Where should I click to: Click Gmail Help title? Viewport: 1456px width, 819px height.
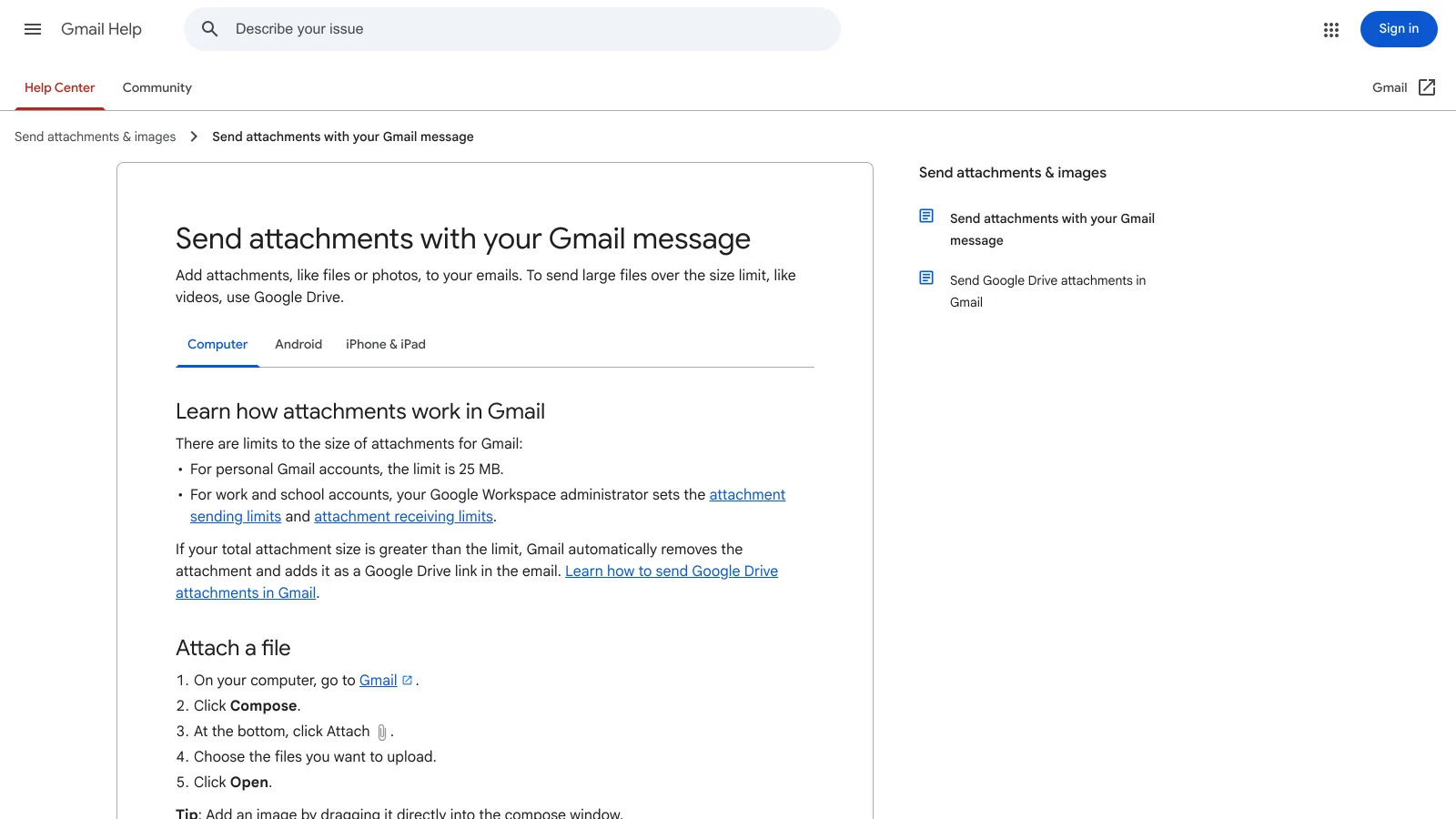101,29
